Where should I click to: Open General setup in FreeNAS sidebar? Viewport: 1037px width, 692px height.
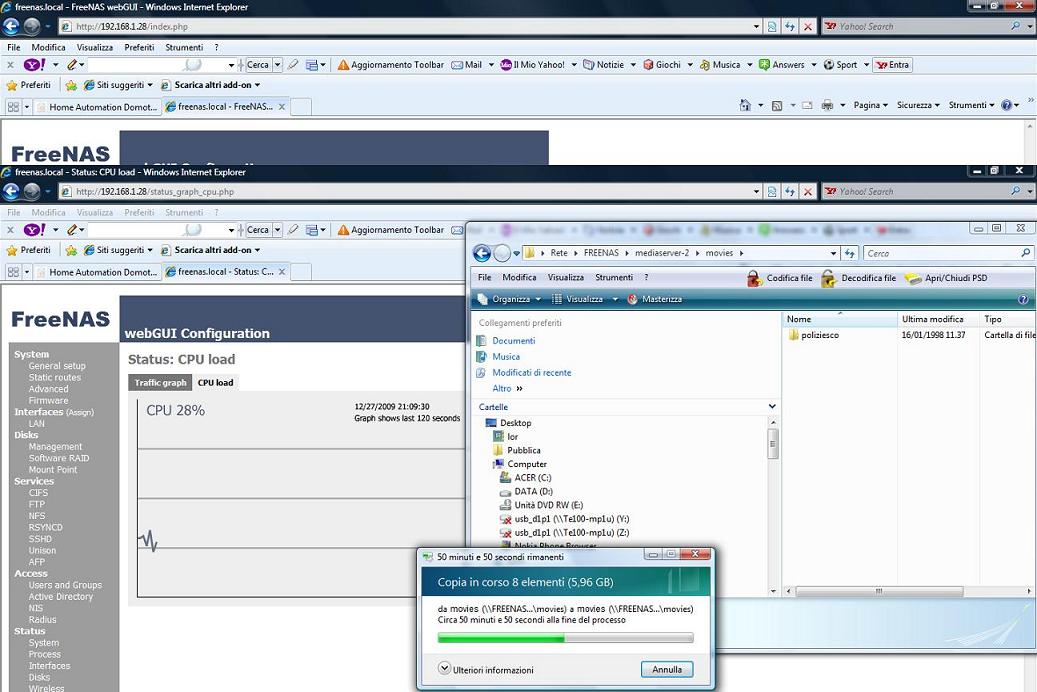point(57,366)
